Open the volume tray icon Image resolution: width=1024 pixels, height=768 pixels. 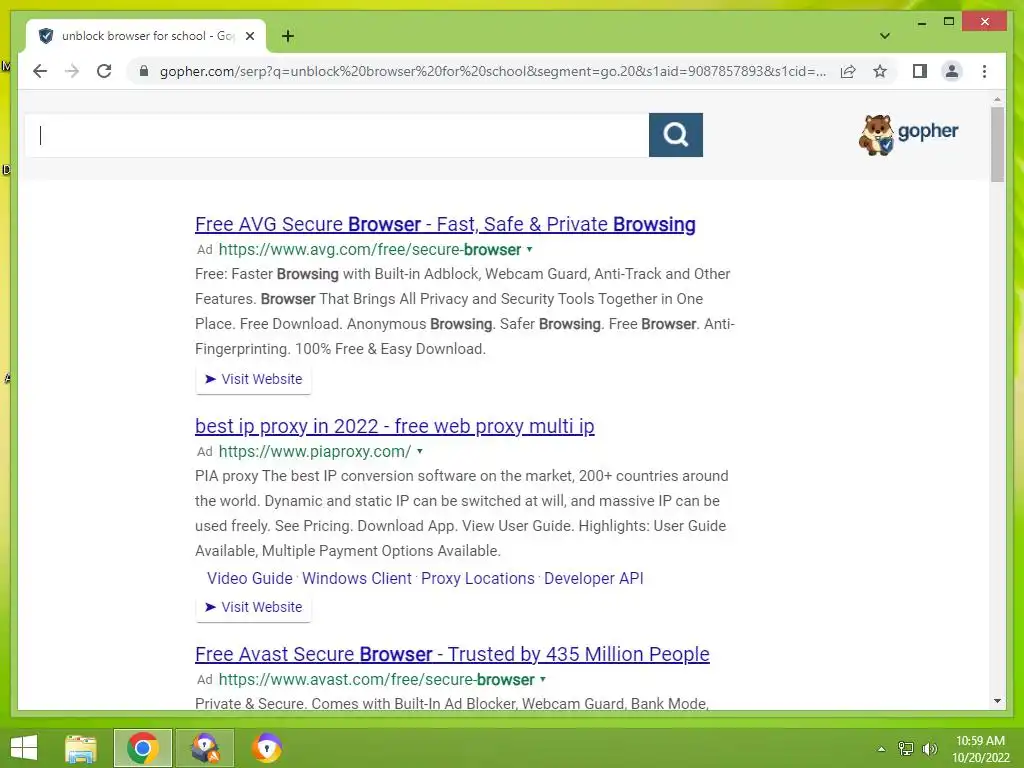(x=929, y=749)
